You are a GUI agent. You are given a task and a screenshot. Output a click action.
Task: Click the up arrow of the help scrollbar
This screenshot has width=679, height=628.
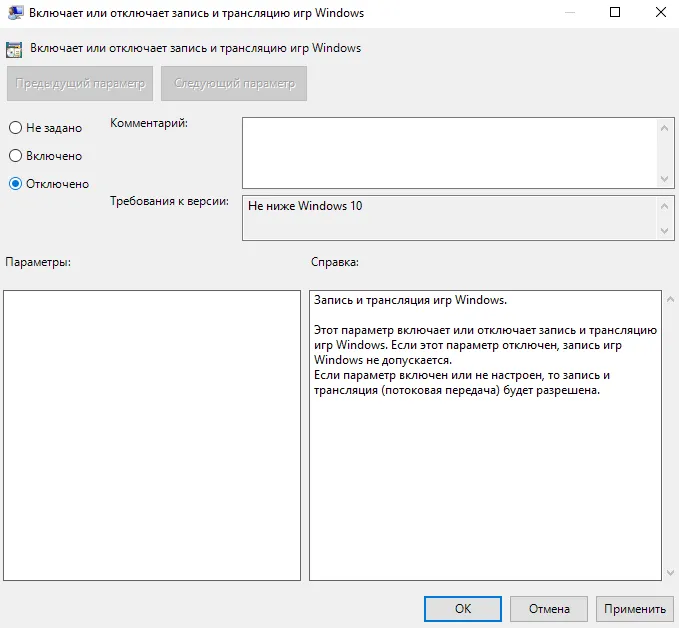point(669,299)
